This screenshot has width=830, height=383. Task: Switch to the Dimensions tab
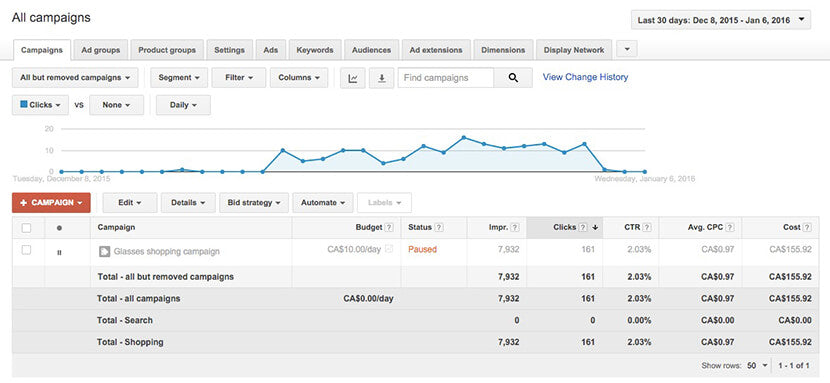tap(503, 50)
